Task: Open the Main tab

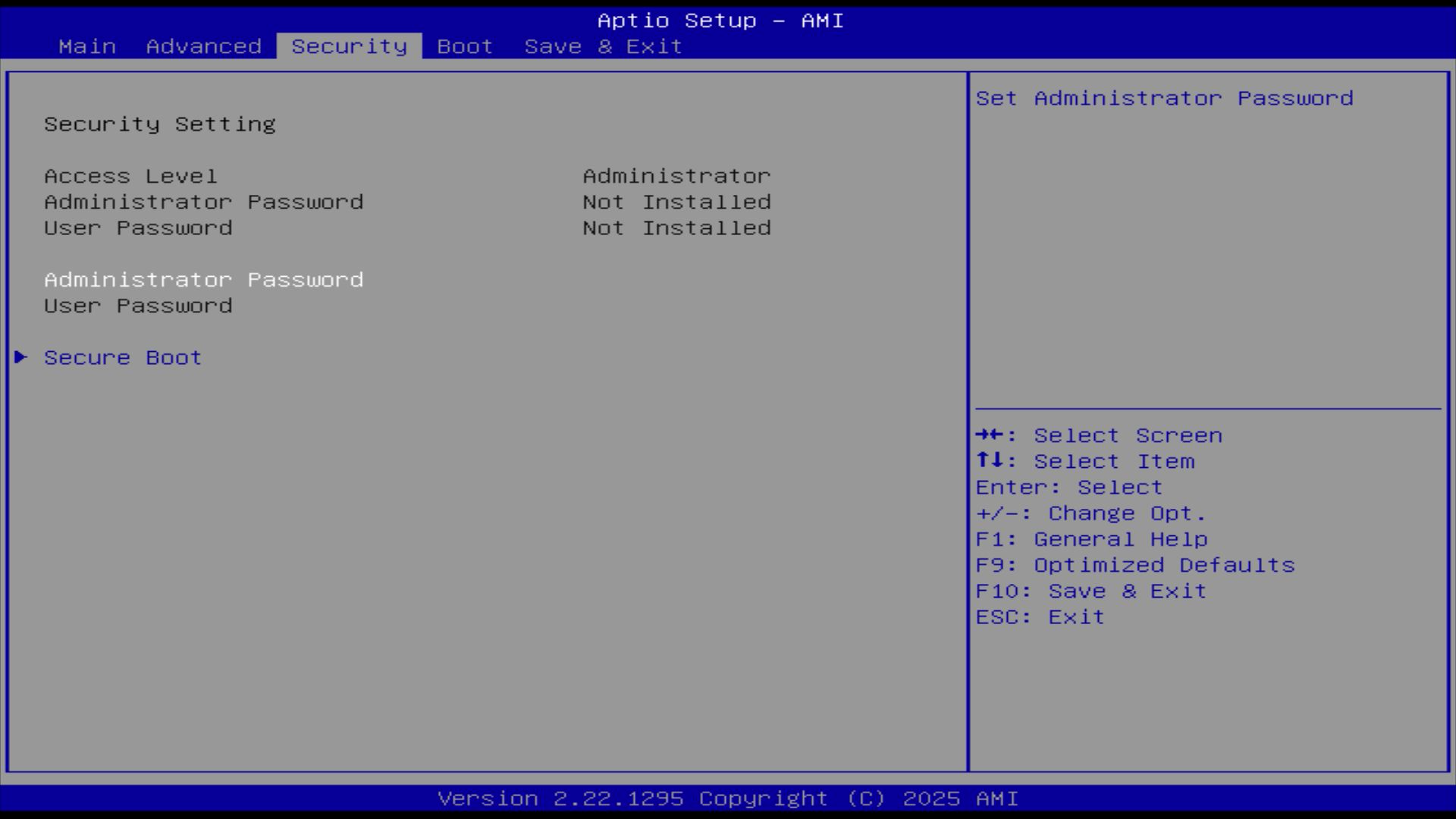Action: (x=87, y=46)
